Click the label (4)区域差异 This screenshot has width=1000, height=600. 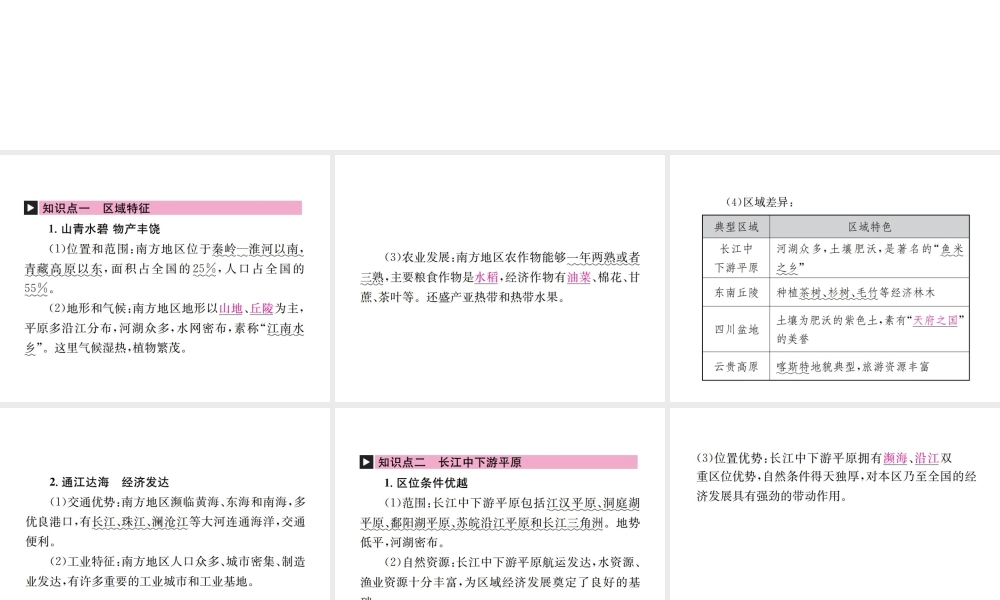coord(760,202)
